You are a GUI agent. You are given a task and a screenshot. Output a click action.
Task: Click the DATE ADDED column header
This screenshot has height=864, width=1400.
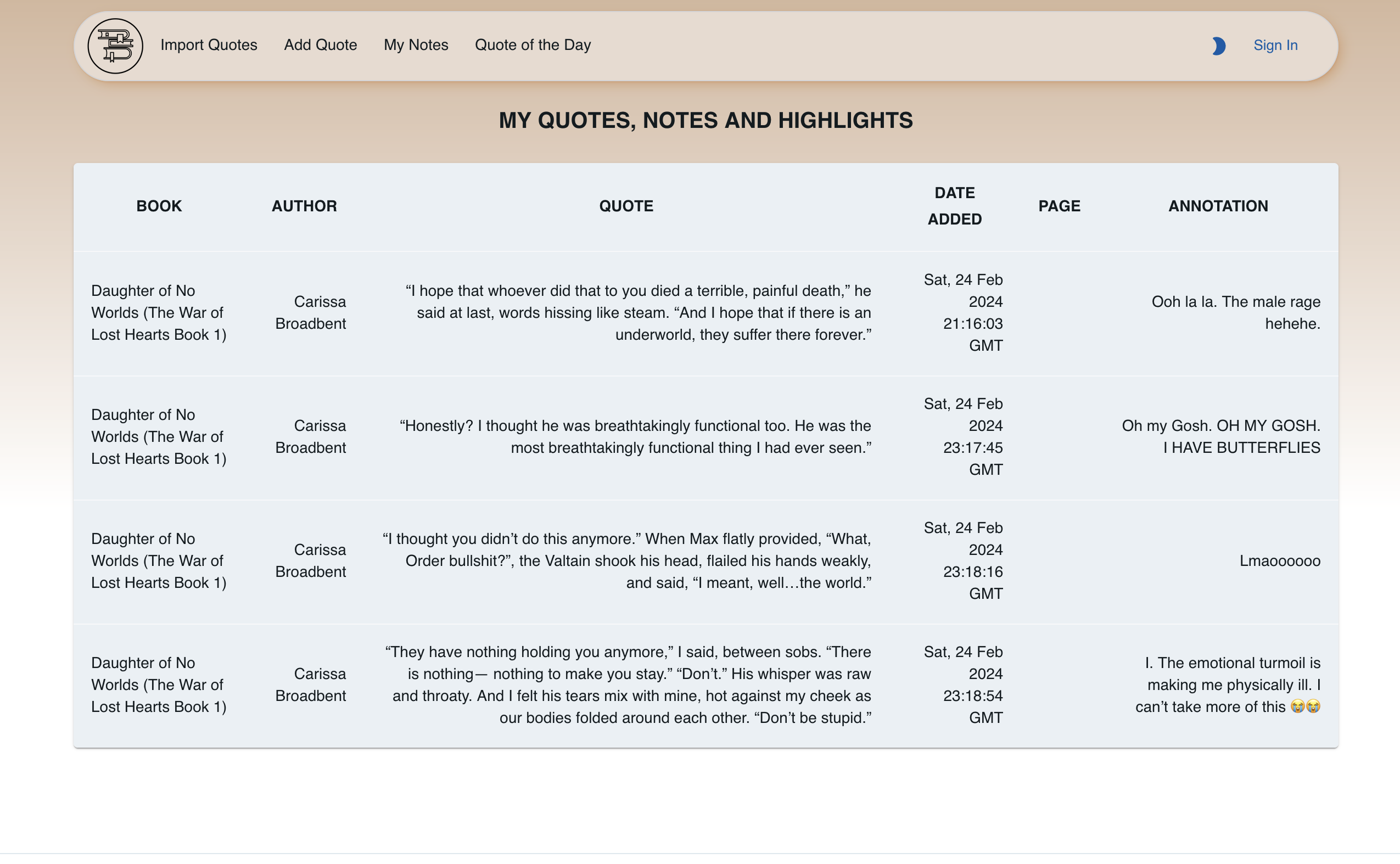click(x=954, y=206)
